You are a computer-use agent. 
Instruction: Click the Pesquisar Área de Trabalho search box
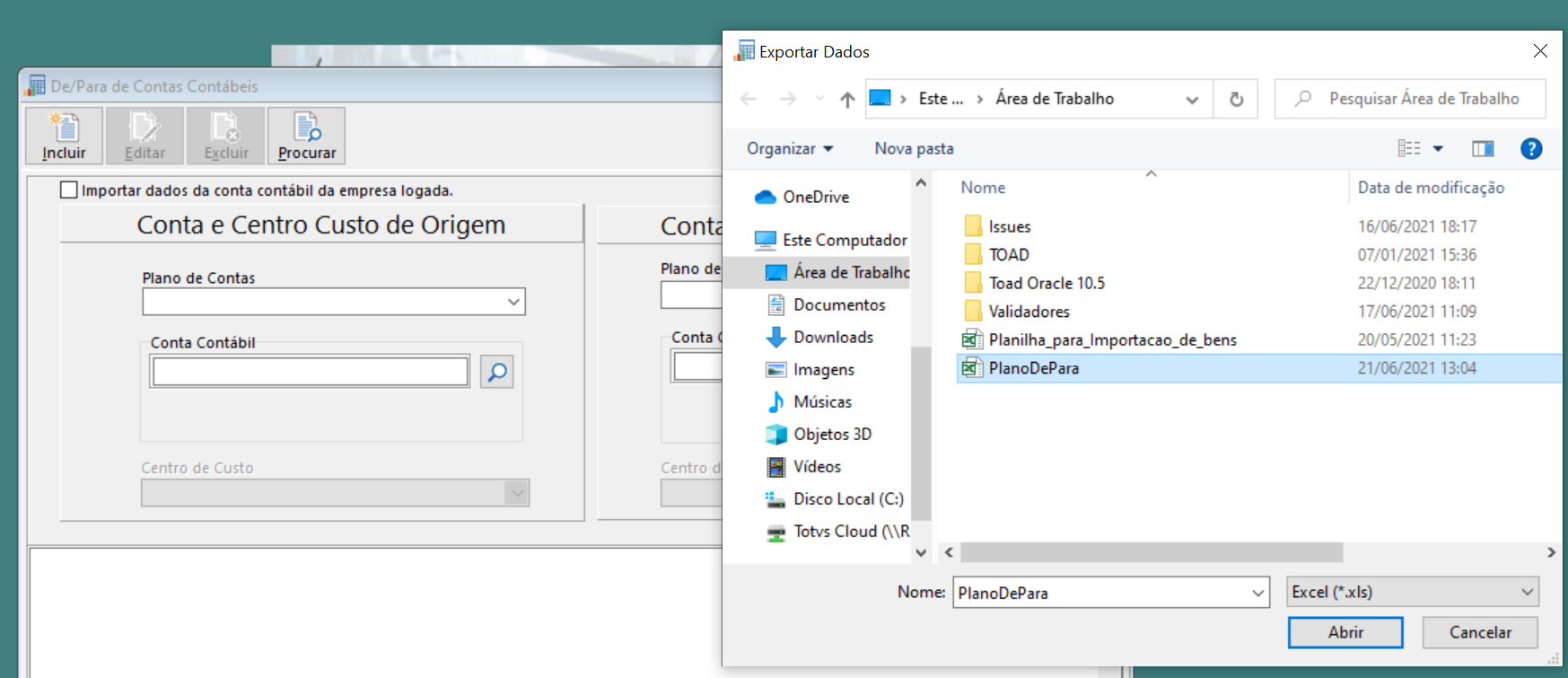coord(1410,99)
